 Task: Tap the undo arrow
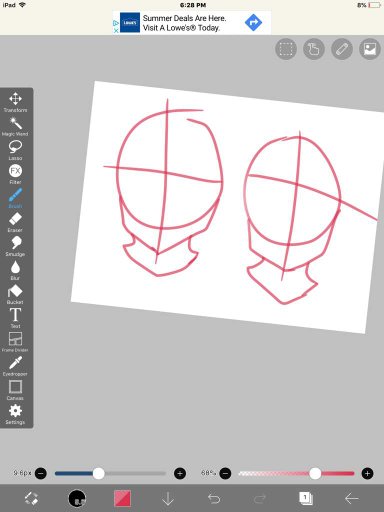(x=214, y=499)
